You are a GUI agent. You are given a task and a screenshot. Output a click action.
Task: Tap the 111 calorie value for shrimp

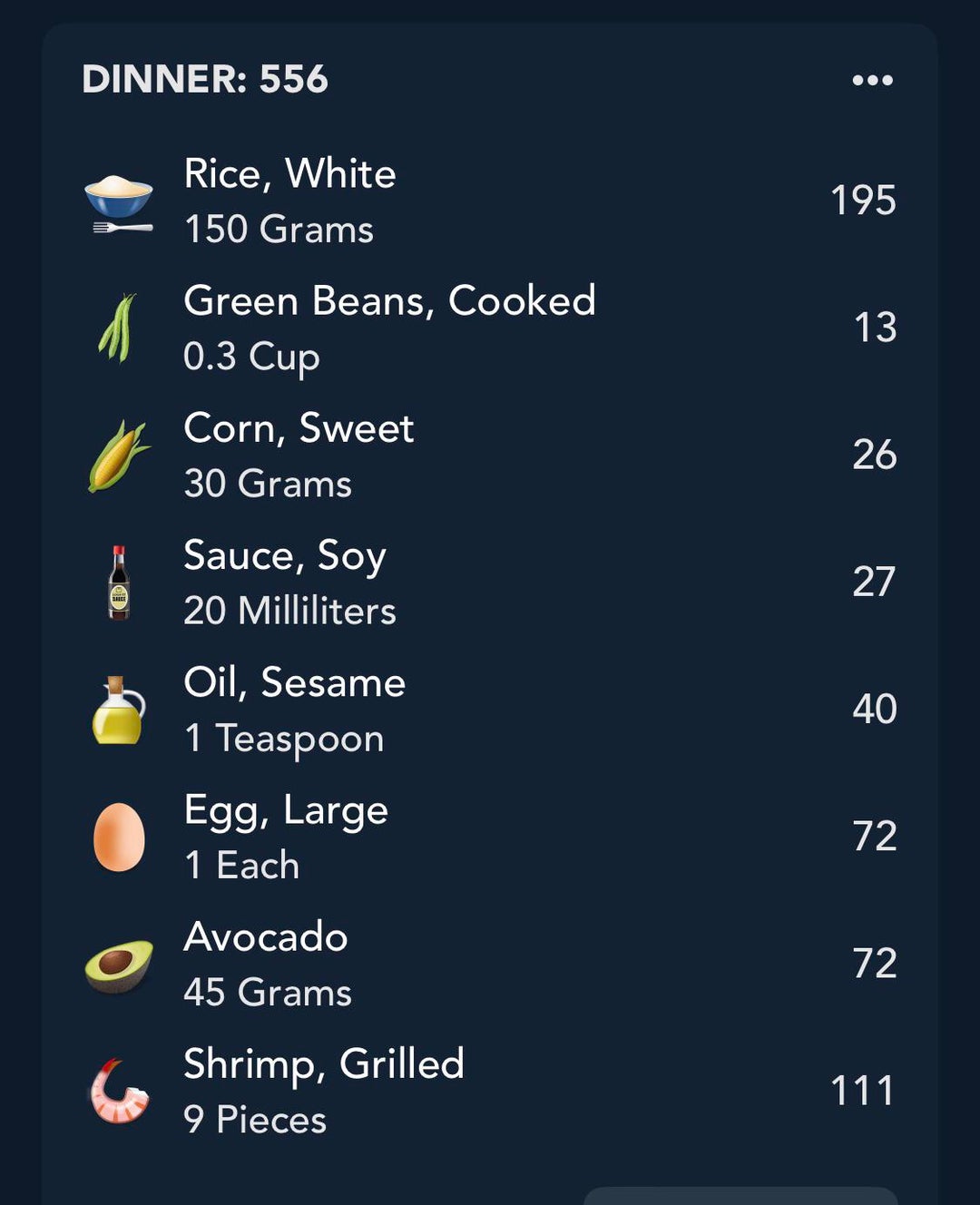[x=863, y=1091]
